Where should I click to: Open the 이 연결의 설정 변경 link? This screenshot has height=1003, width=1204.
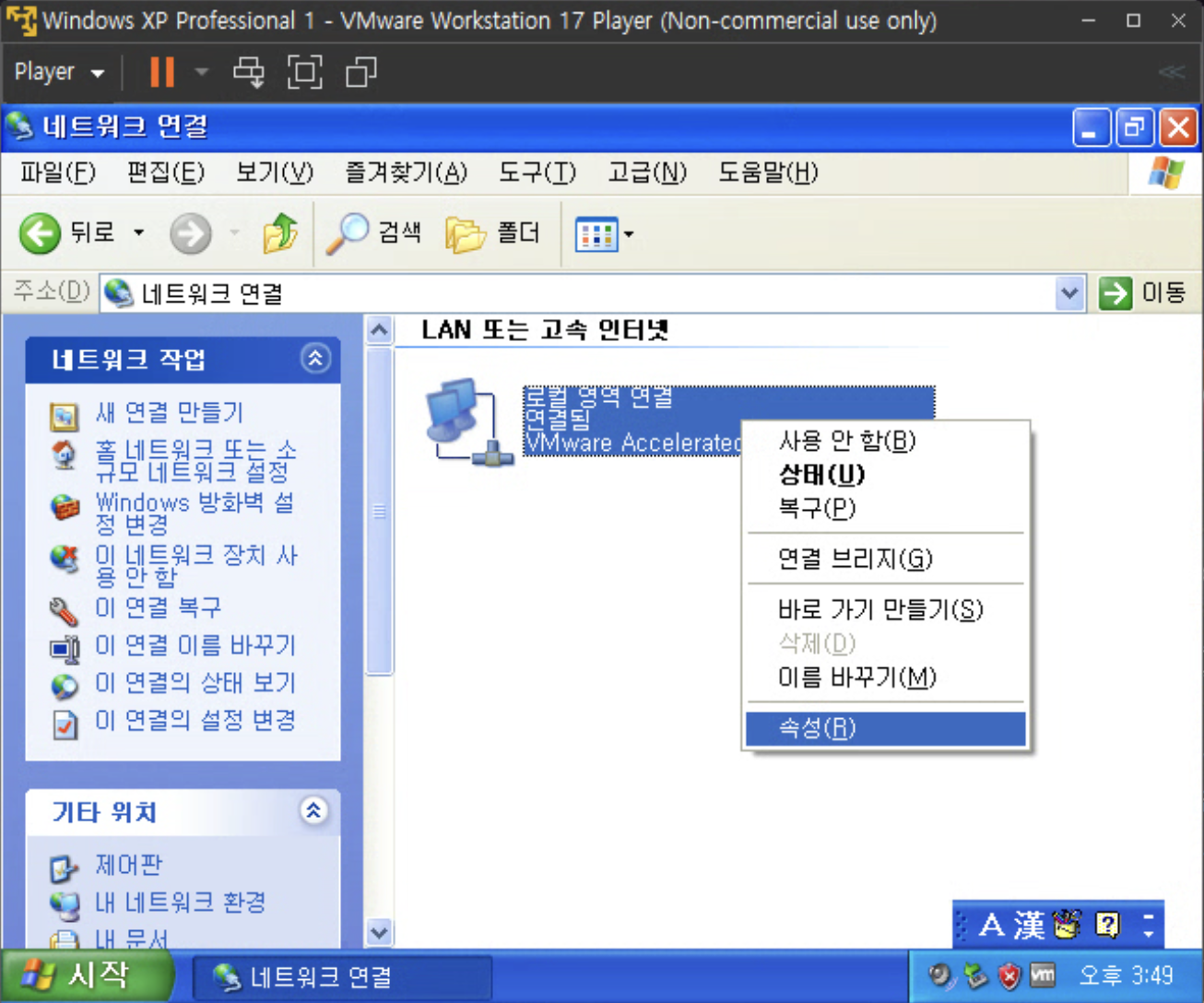(195, 720)
